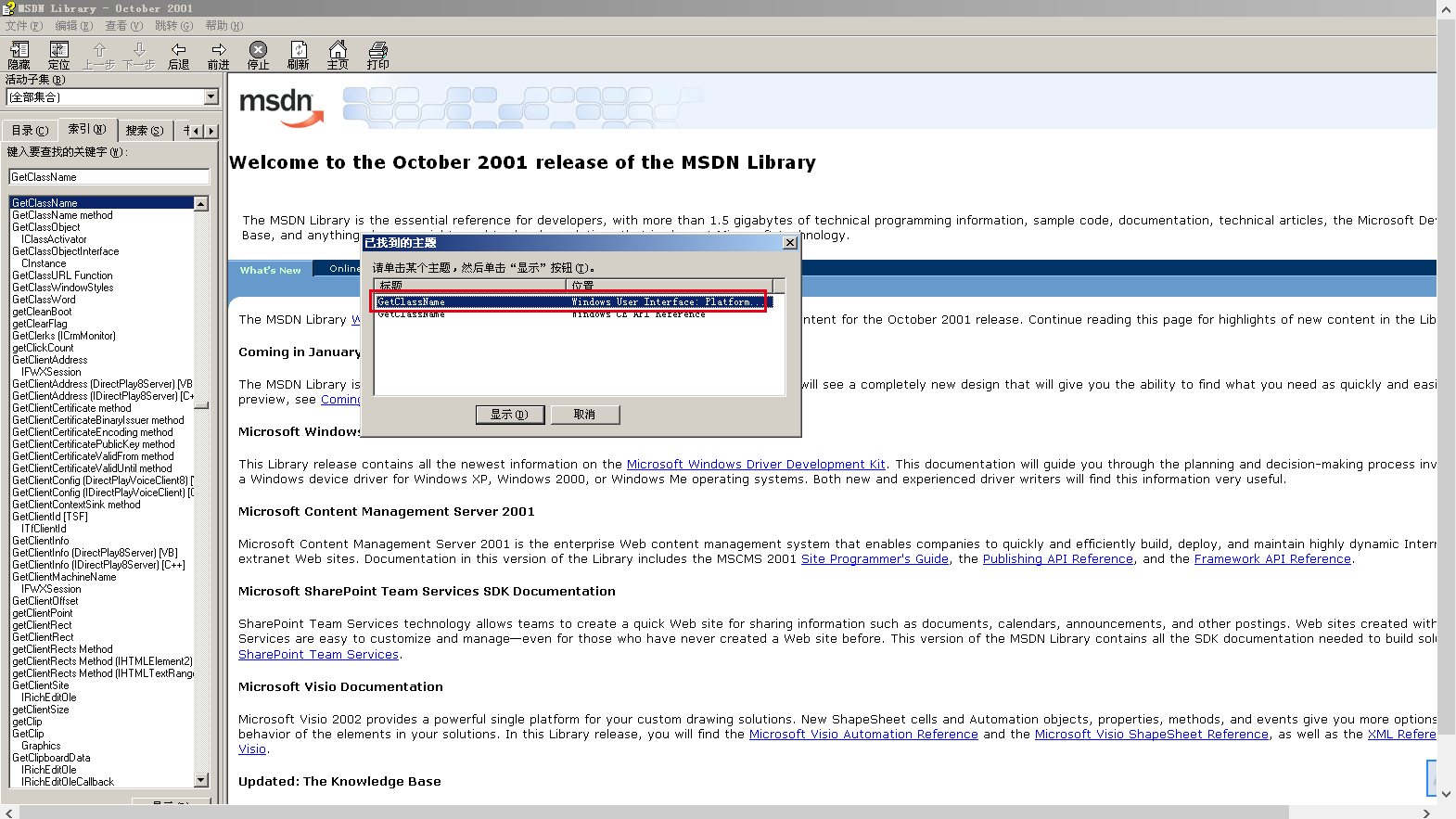Open the Publishing API Reference link

[x=1058, y=559]
